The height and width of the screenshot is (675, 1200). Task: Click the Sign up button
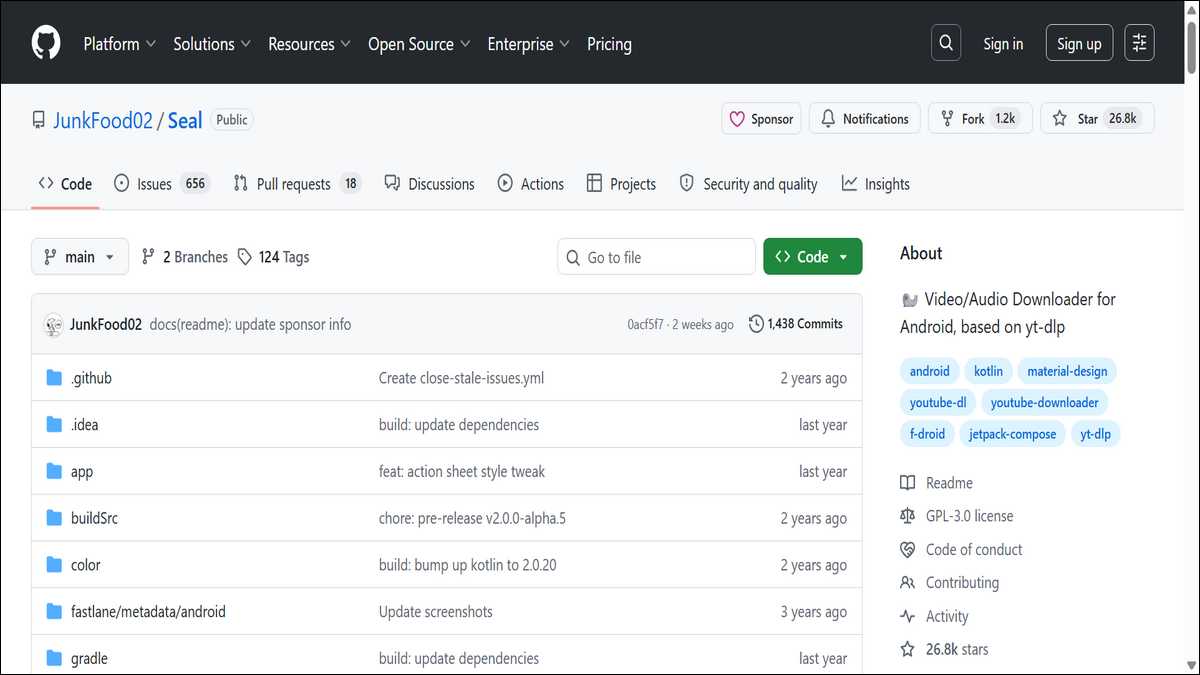[1079, 44]
